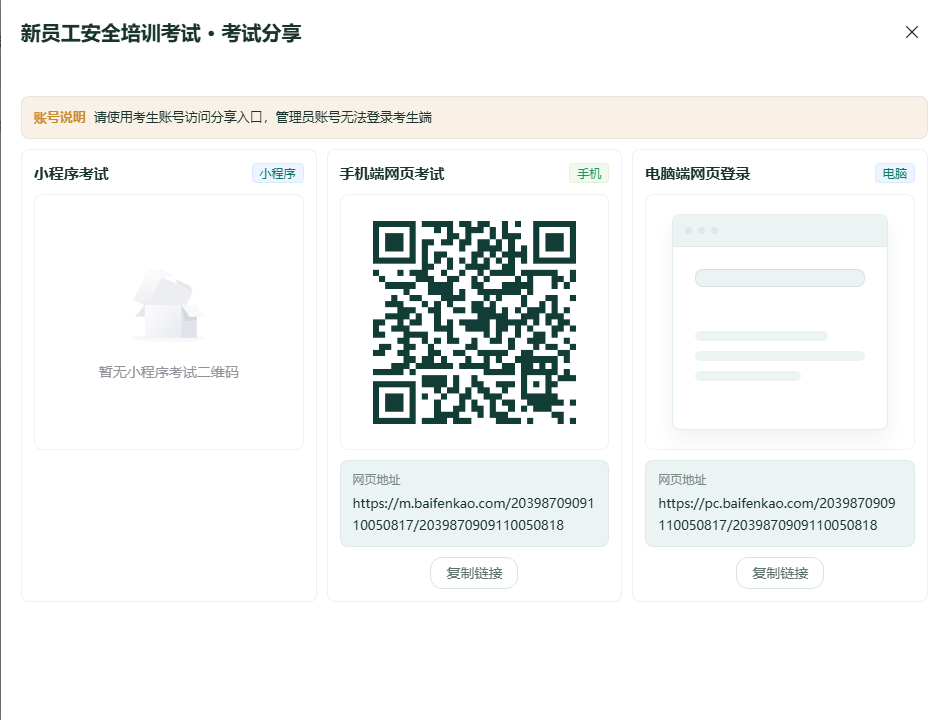948x720 pixels.
Task: Click the empty box placeholder icon
Action: [x=169, y=306]
